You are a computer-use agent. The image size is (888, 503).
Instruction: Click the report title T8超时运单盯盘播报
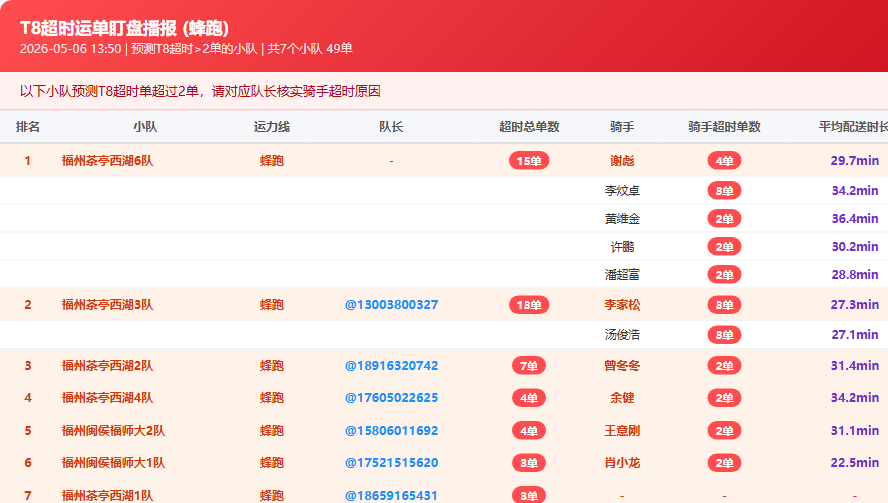125,28
